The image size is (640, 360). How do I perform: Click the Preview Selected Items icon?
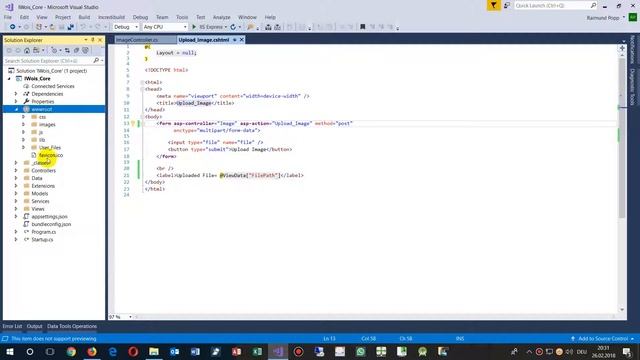pyautogui.click(x=85, y=50)
